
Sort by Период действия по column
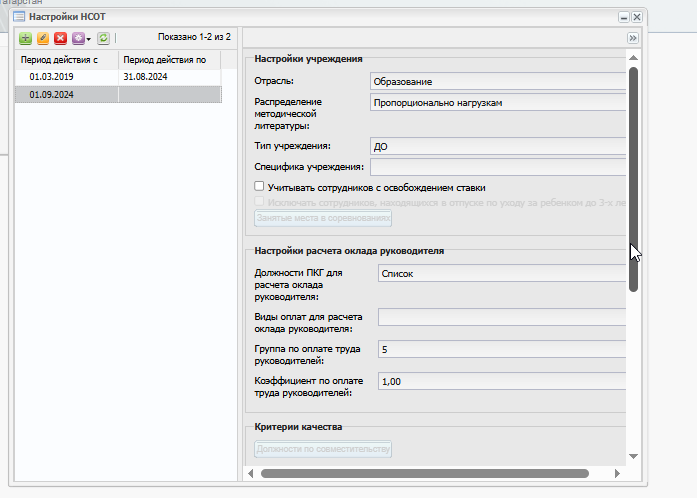(169, 60)
